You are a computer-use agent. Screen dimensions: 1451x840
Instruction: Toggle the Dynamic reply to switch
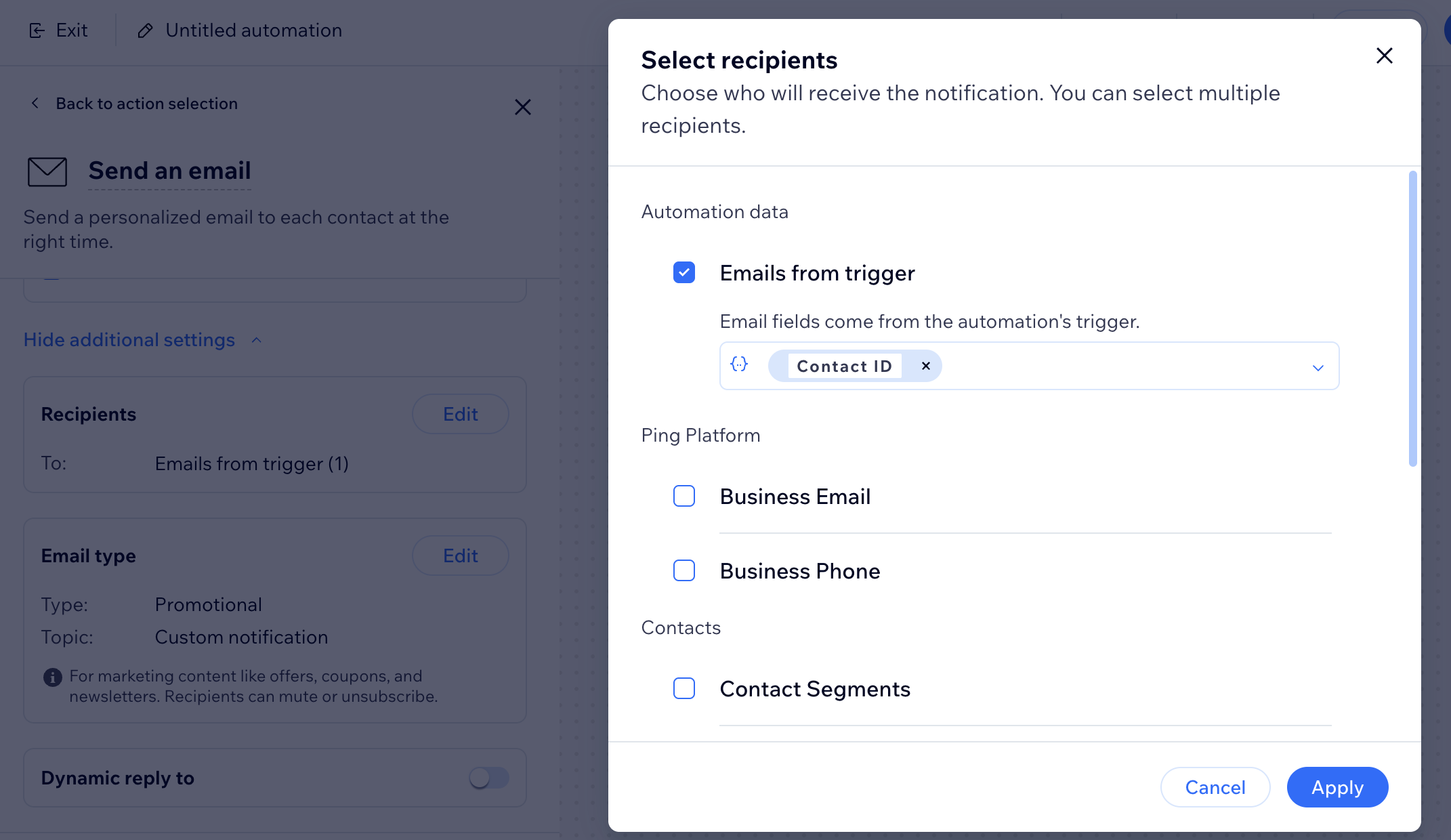pyautogui.click(x=489, y=778)
